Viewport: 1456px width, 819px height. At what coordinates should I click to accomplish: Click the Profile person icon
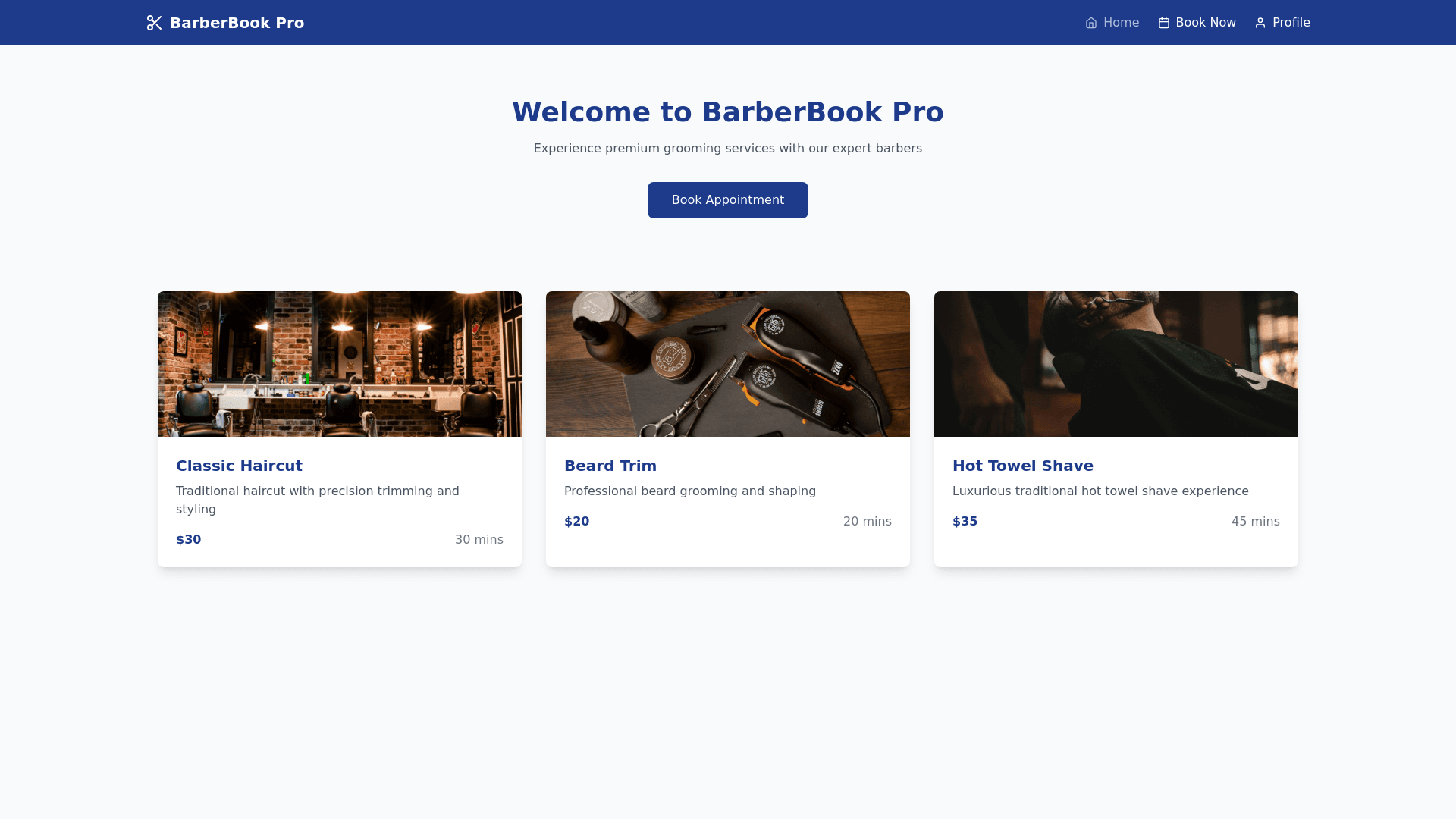(x=1260, y=23)
